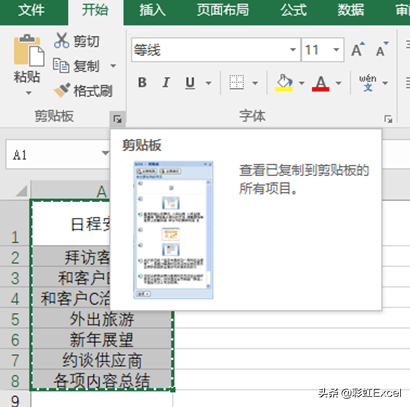Click cell A2 starting with 拜访客
This screenshot has width=410, height=407.
pos(71,257)
